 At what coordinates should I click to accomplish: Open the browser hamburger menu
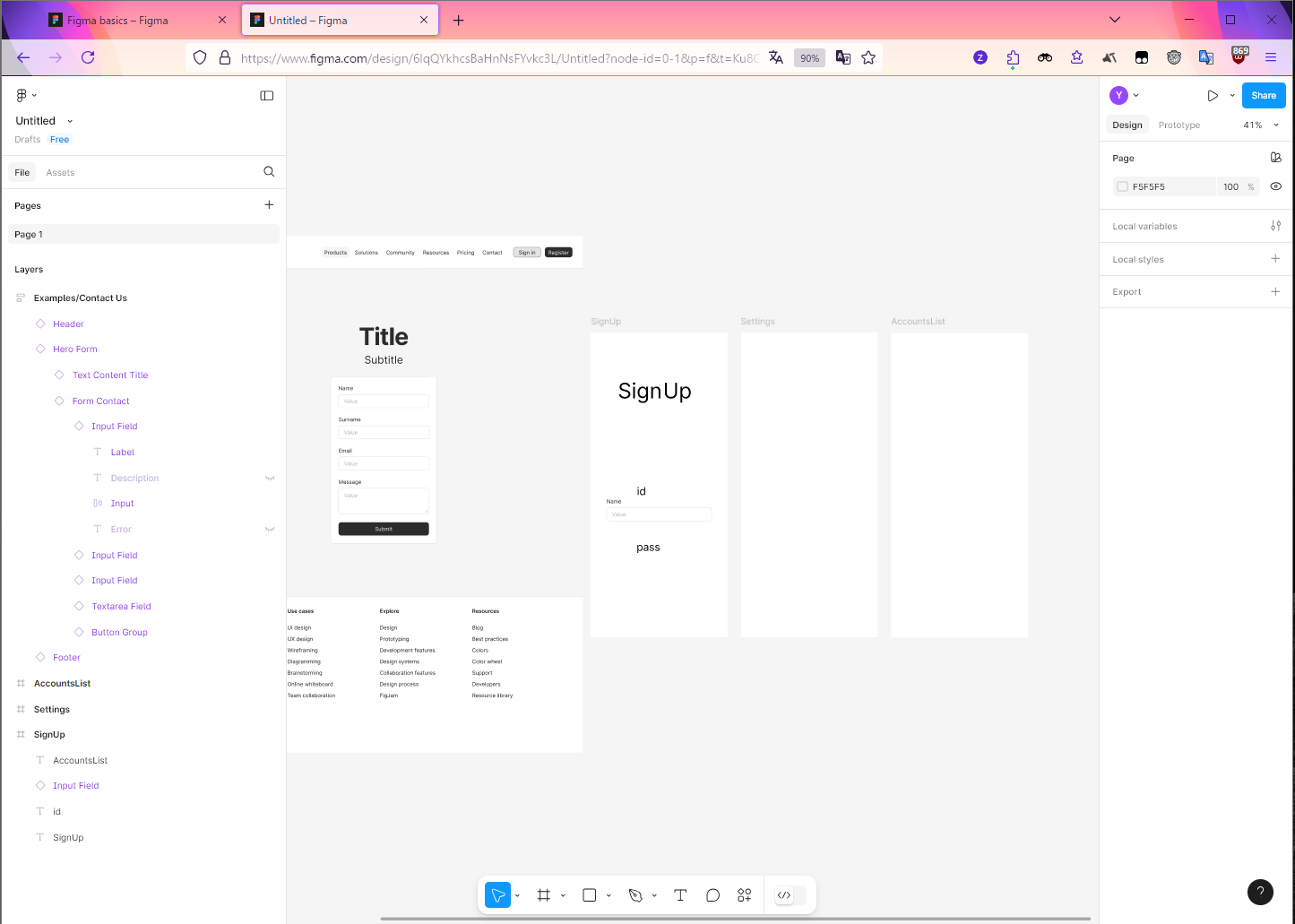(x=1270, y=57)
